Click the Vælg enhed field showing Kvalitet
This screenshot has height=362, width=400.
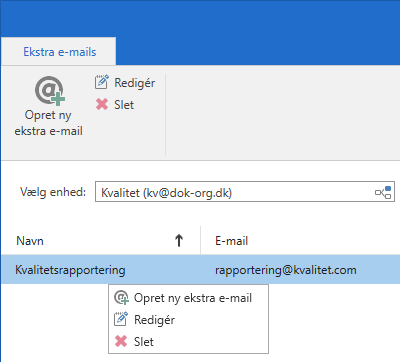coord(245,192)
